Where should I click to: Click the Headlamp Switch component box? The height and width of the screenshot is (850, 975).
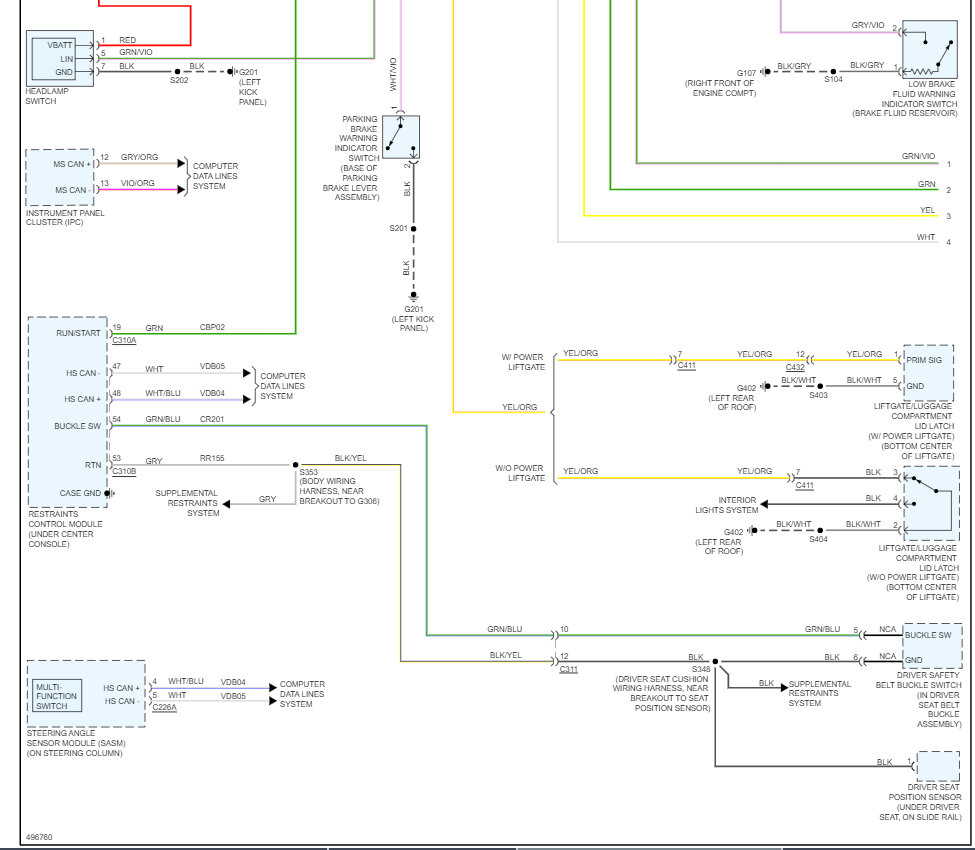click(x=60, y=58)
